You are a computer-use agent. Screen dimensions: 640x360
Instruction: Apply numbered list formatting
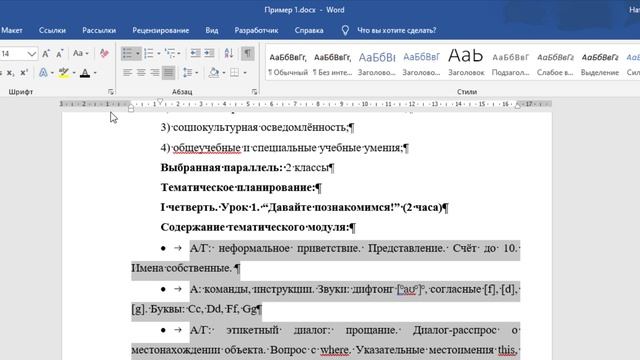pyautogui.click(x=149, y=53)
